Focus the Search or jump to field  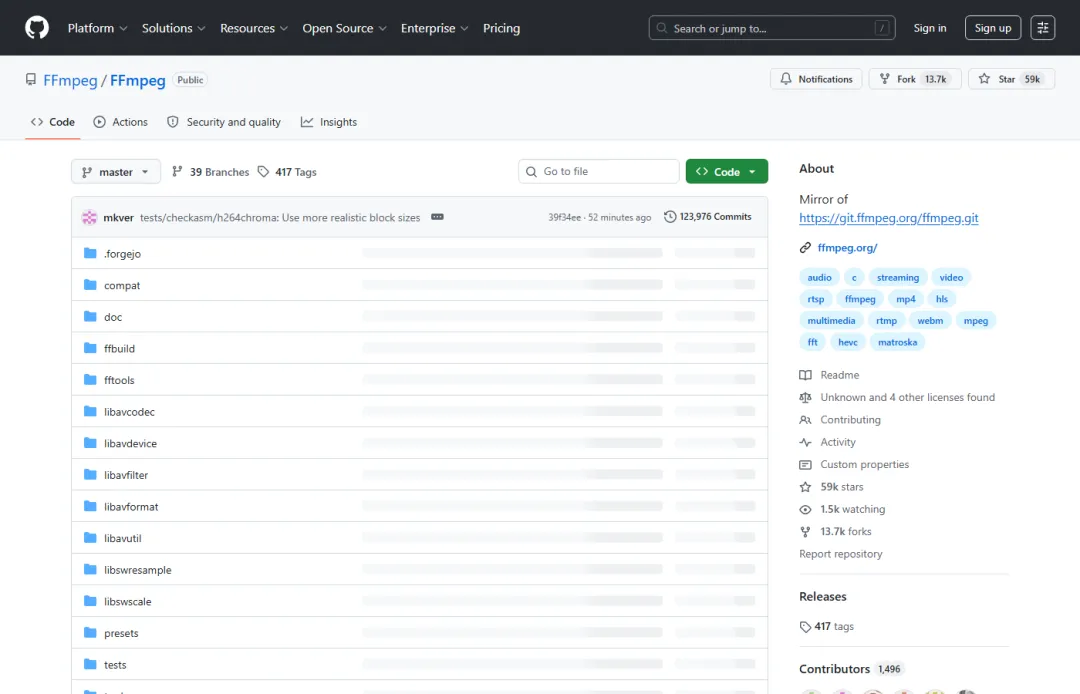point(771,28)
